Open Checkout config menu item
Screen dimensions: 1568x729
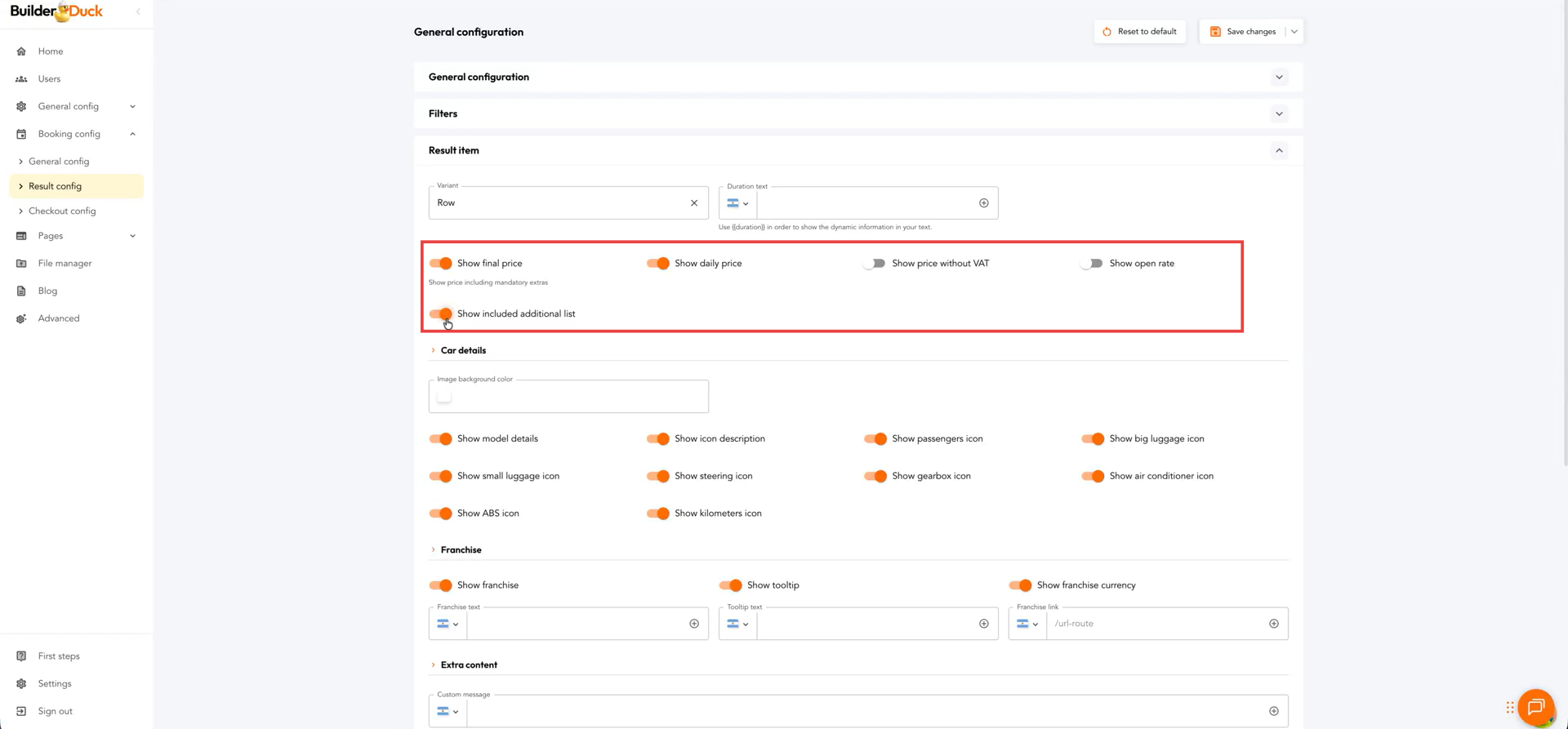(x=62, y=211)
